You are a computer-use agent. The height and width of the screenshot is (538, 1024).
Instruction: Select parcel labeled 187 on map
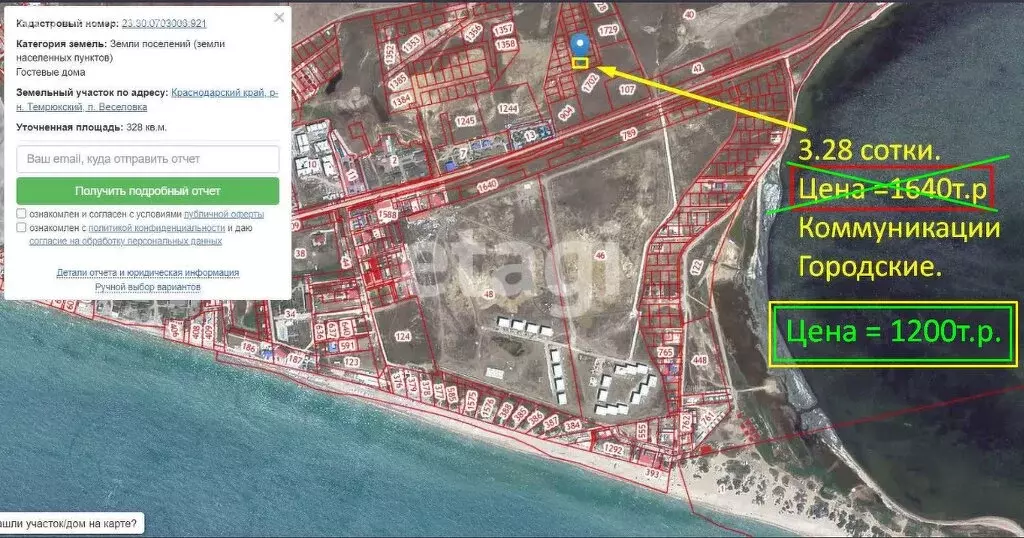[x=295, y=359]
